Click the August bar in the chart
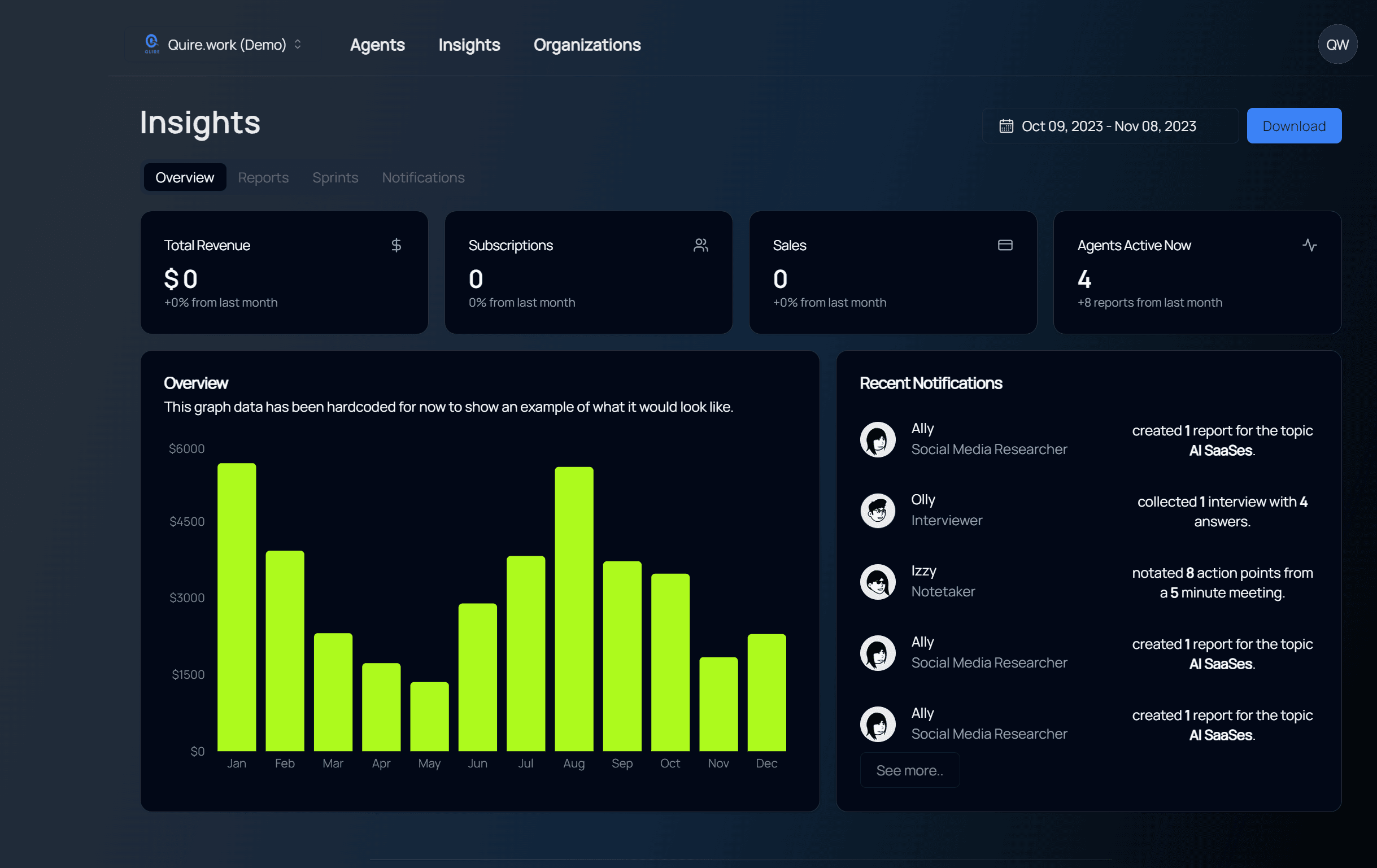 (573, 608)
